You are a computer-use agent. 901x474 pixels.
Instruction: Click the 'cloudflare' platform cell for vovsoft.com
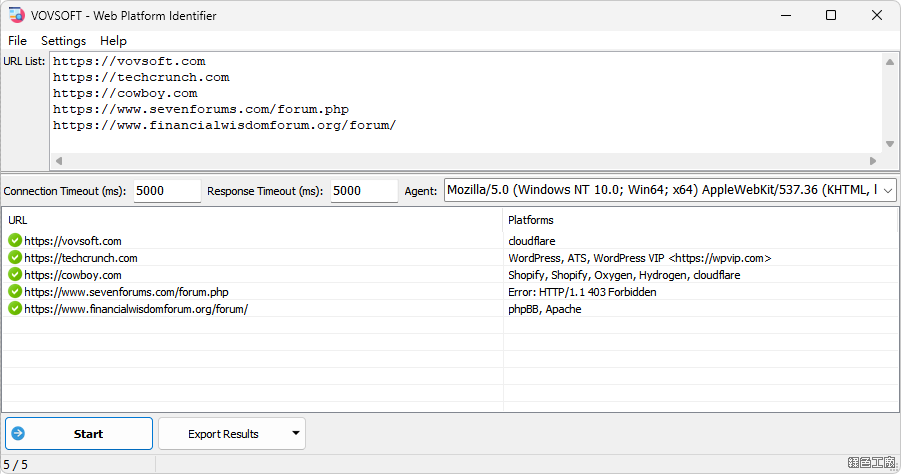(x=532, y=241)
